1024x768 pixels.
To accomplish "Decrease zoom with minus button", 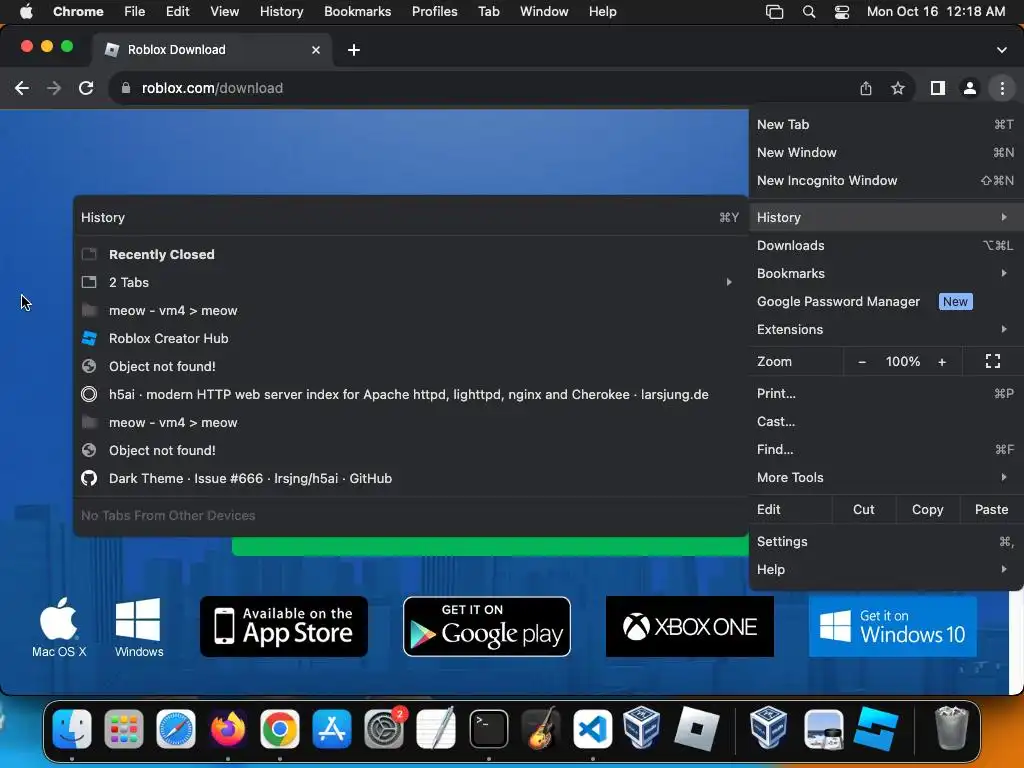I will pyautogui.click(x=862, y=362).
